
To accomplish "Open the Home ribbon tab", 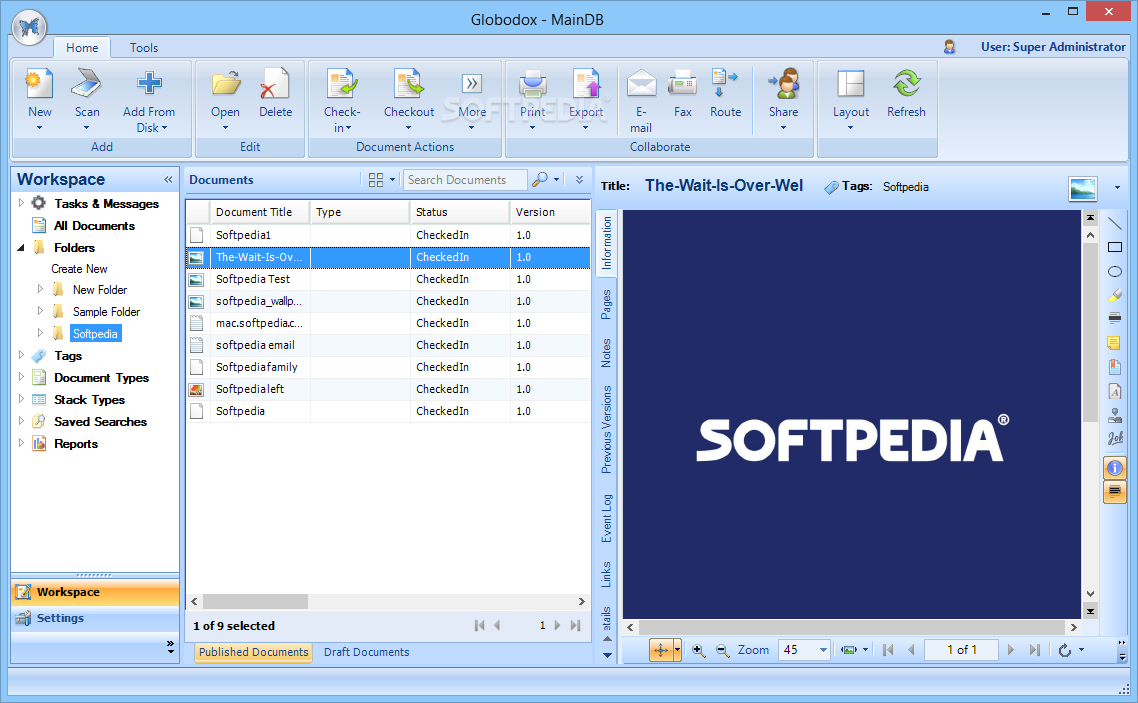I will 82,47.
